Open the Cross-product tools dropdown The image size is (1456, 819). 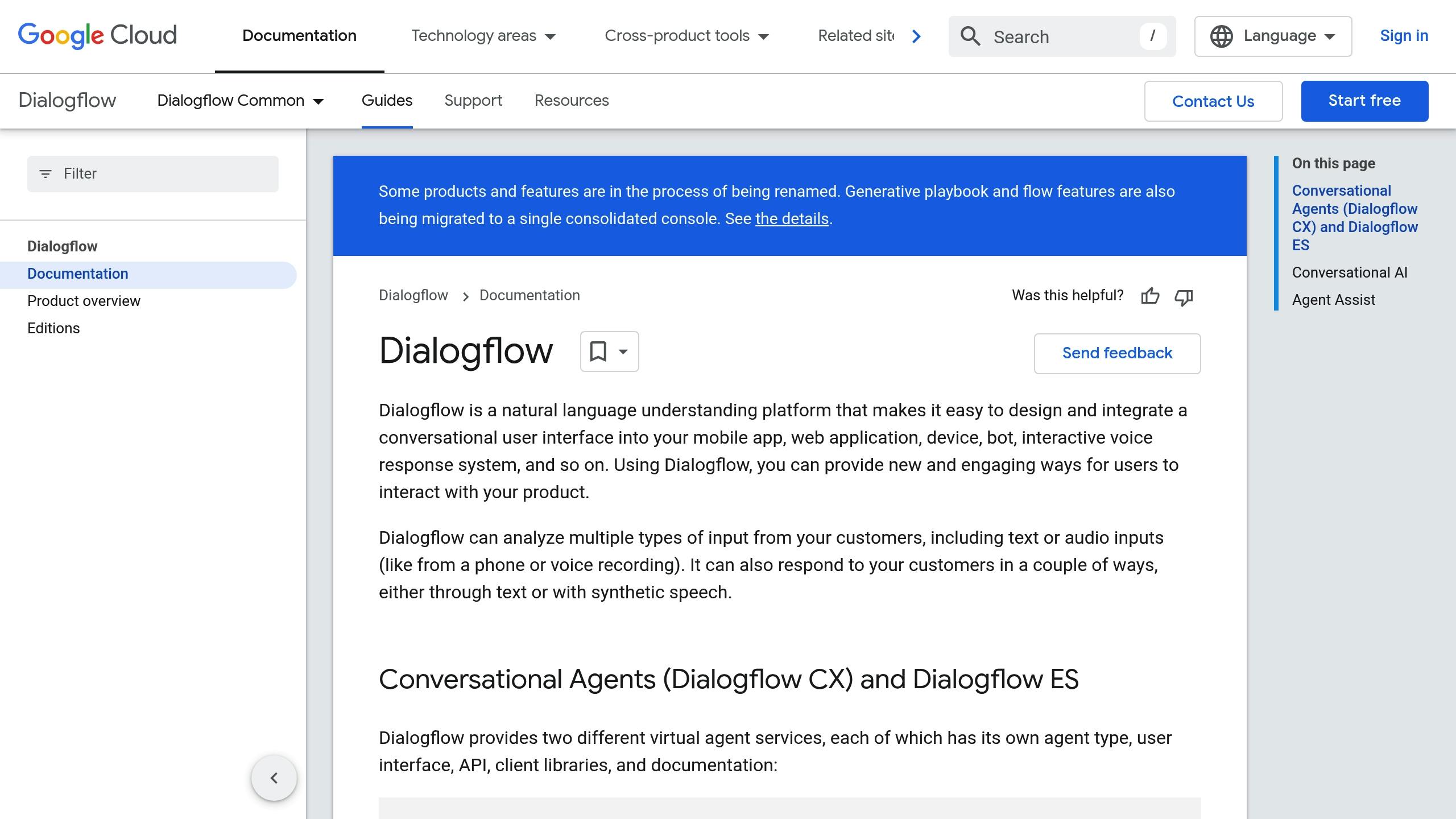coord(686,36)
